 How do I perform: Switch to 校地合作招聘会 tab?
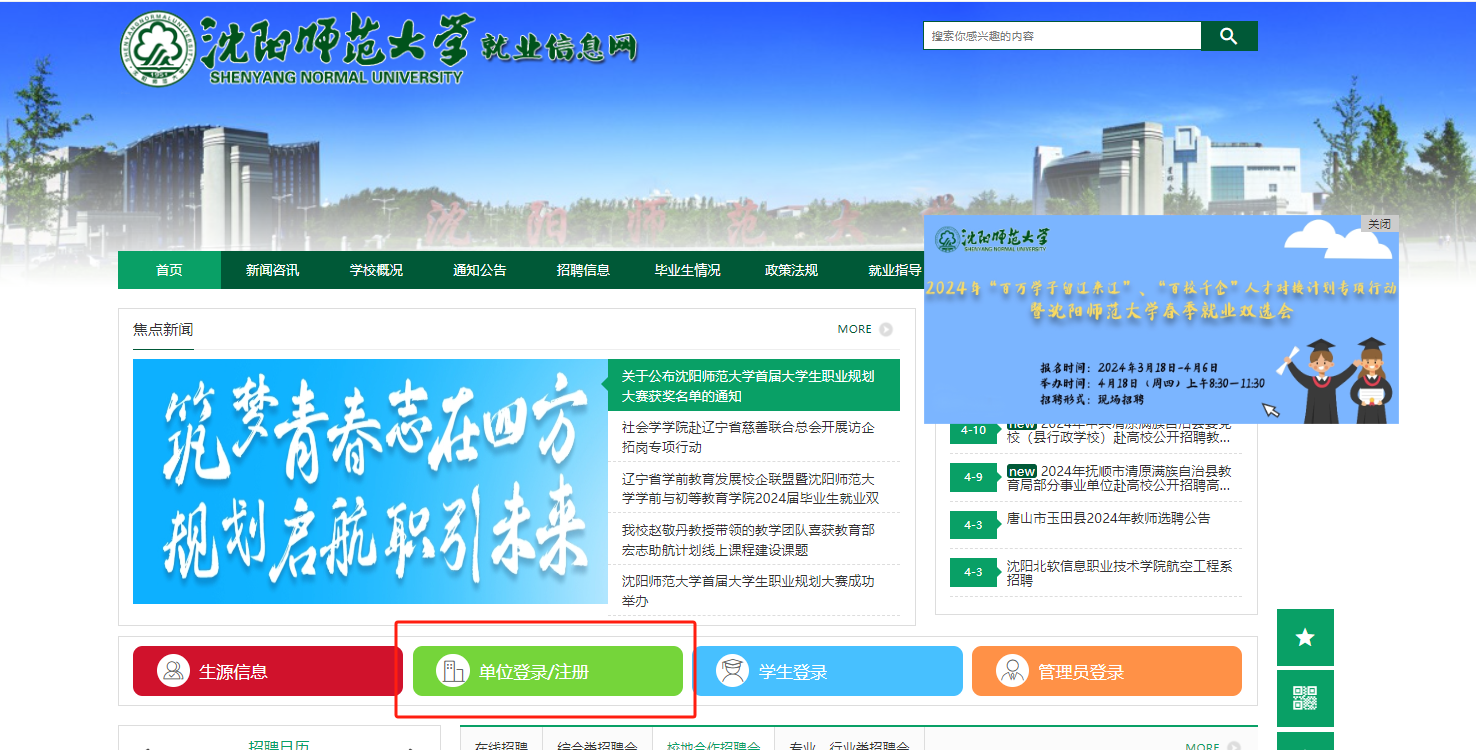coord(714,746)
